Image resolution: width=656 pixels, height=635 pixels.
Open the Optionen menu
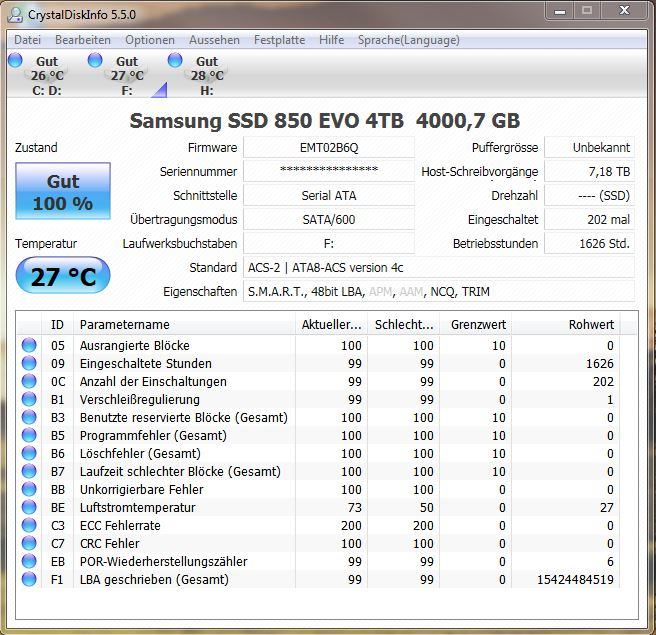click(150, 40)
